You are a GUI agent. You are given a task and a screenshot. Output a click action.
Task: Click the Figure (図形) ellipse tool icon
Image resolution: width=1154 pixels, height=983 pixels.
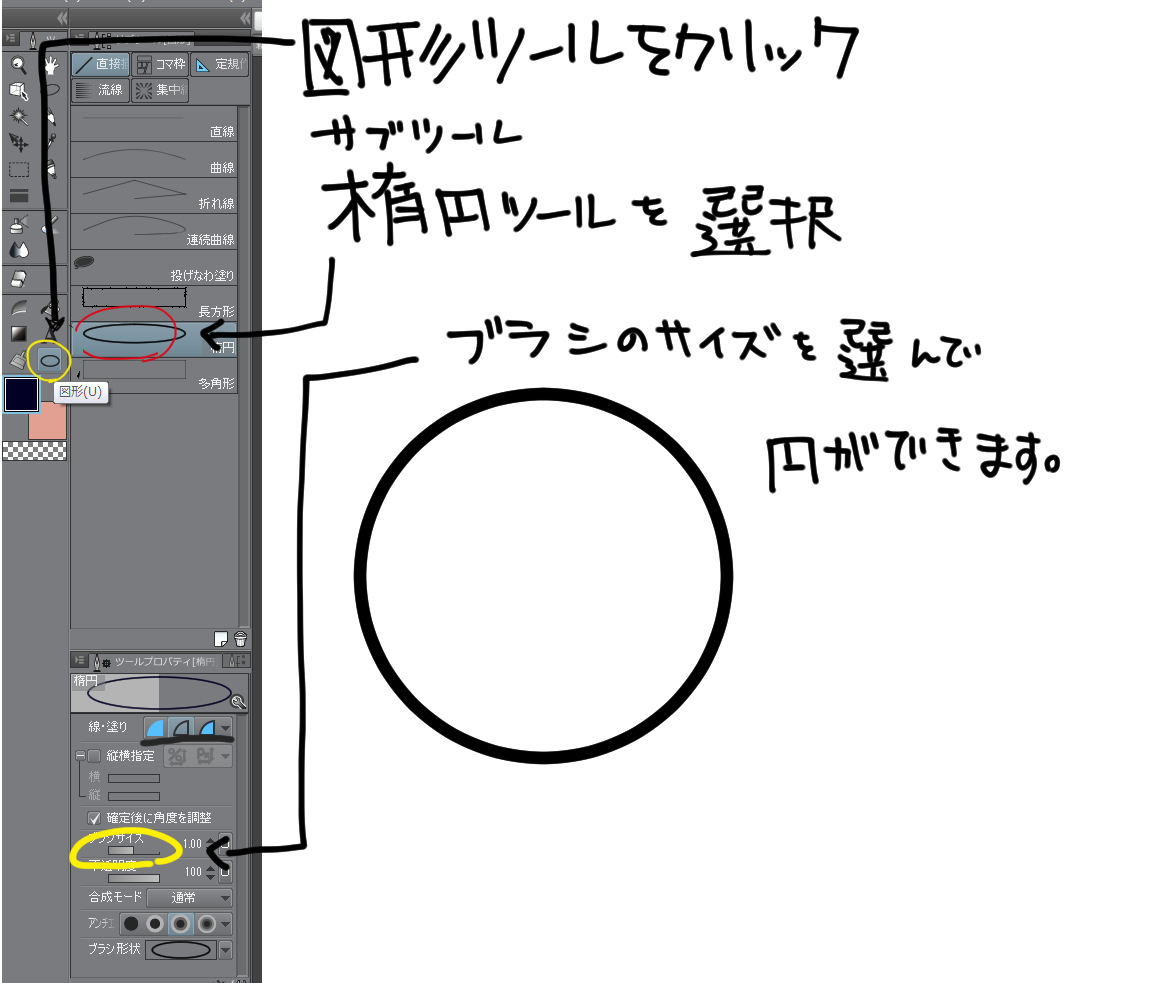(49, 360)
